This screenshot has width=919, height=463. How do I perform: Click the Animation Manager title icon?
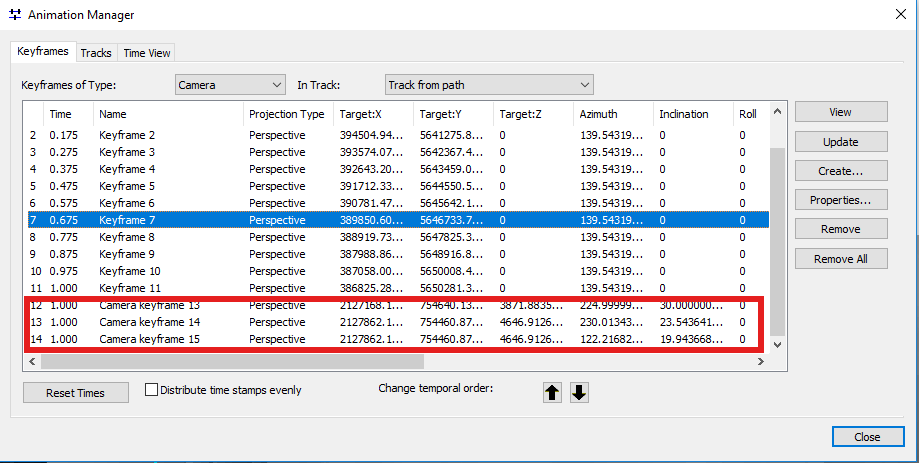coord(15,15)
